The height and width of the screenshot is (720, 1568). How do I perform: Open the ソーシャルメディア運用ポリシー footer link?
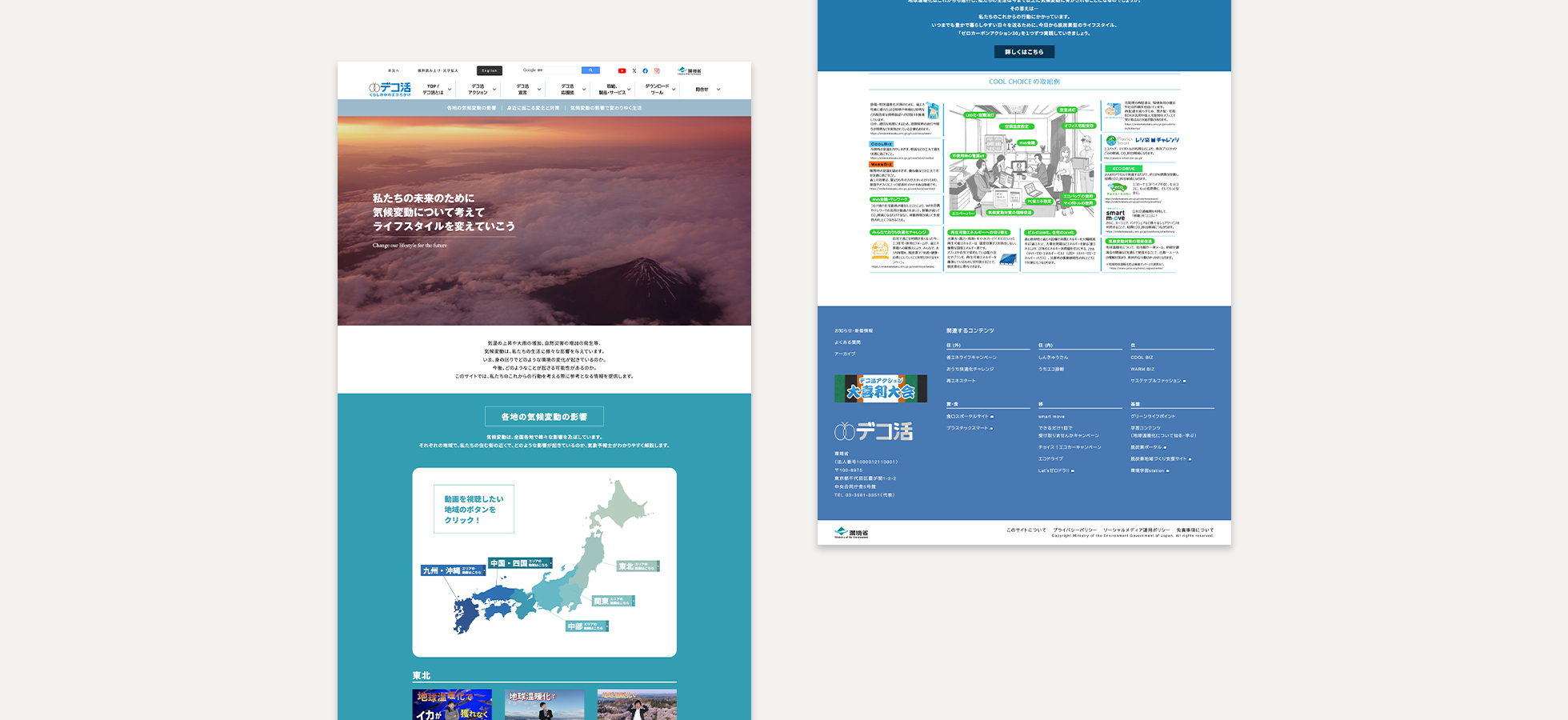(x=1137, y=530)
